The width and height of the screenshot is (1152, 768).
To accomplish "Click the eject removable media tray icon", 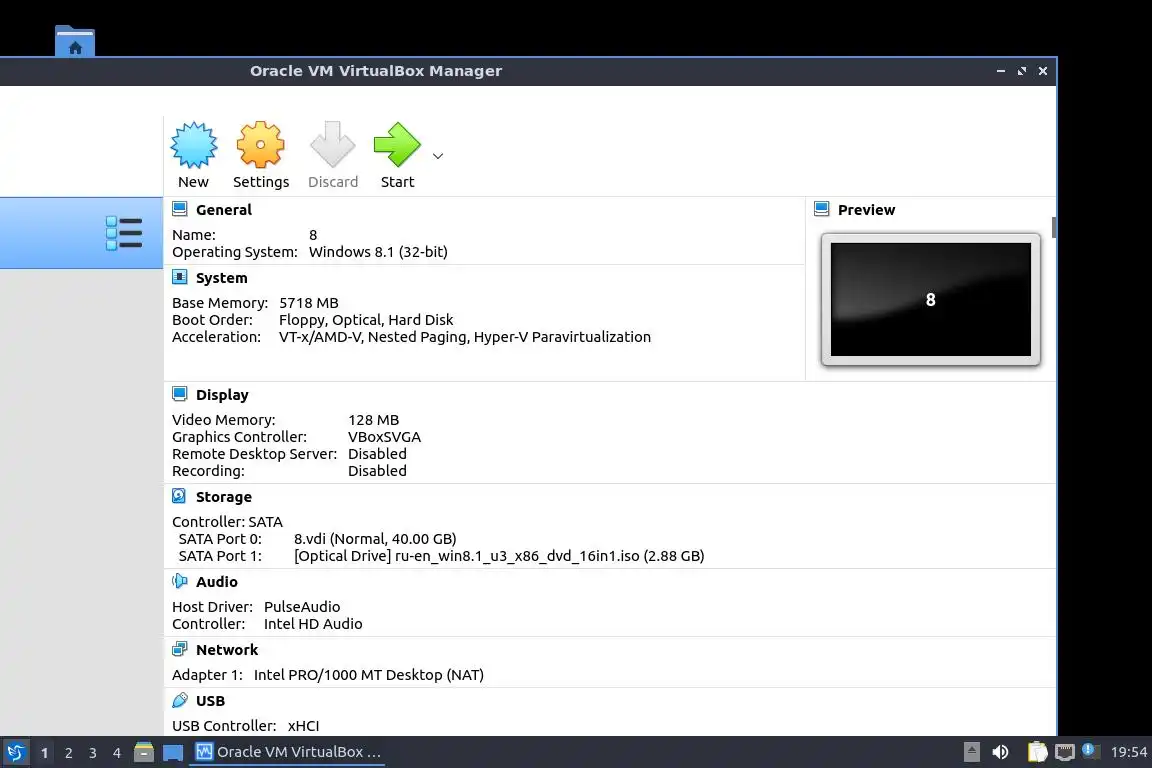I will pyautogui.click(x=971, y=752).
